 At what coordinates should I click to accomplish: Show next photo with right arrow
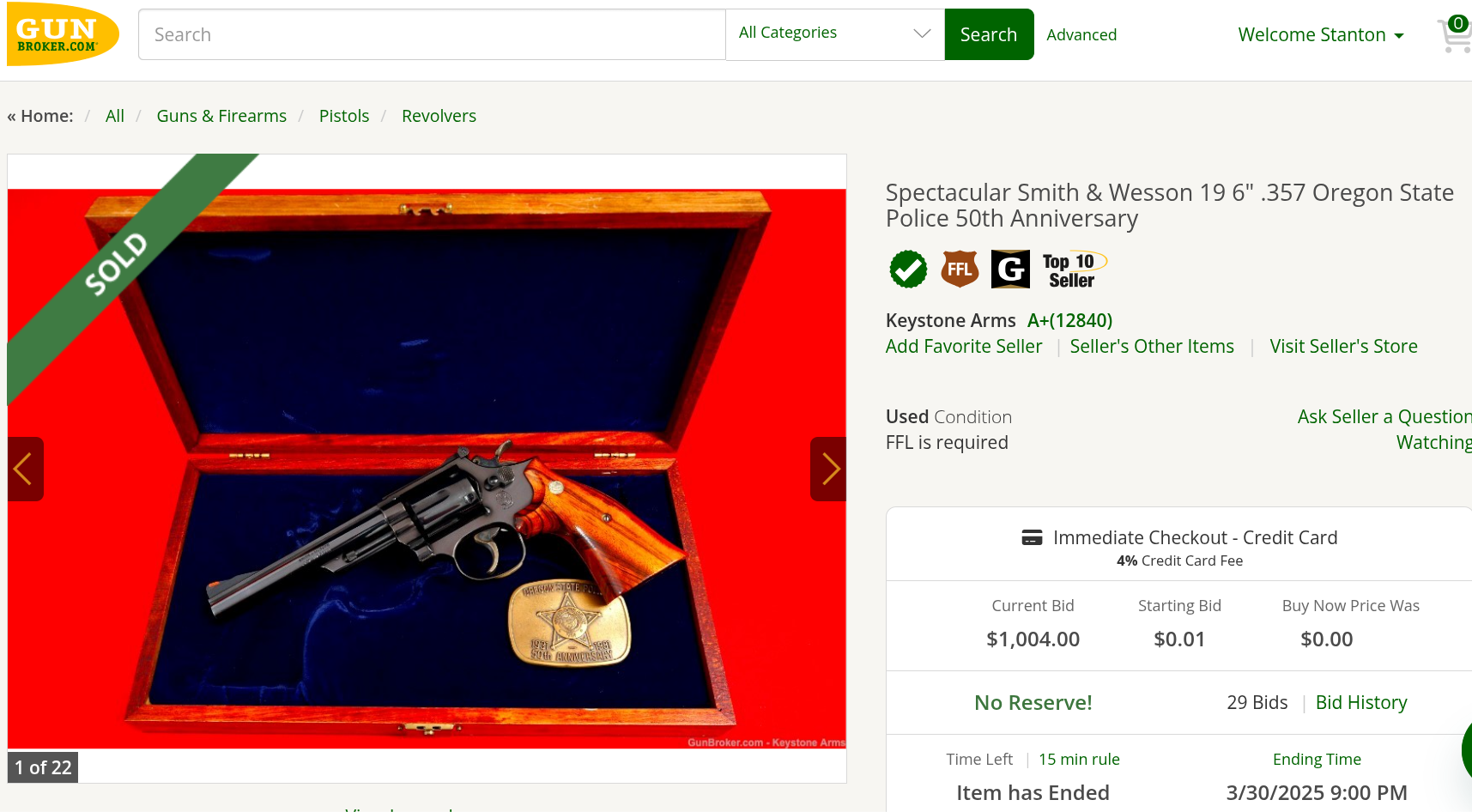(828, 470)
